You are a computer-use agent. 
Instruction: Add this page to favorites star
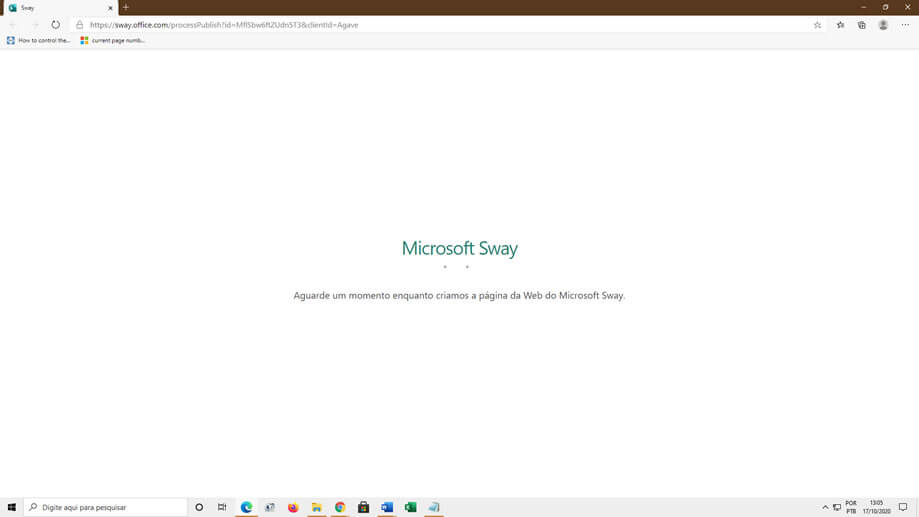pyautogui.click(x=817, y=25)
